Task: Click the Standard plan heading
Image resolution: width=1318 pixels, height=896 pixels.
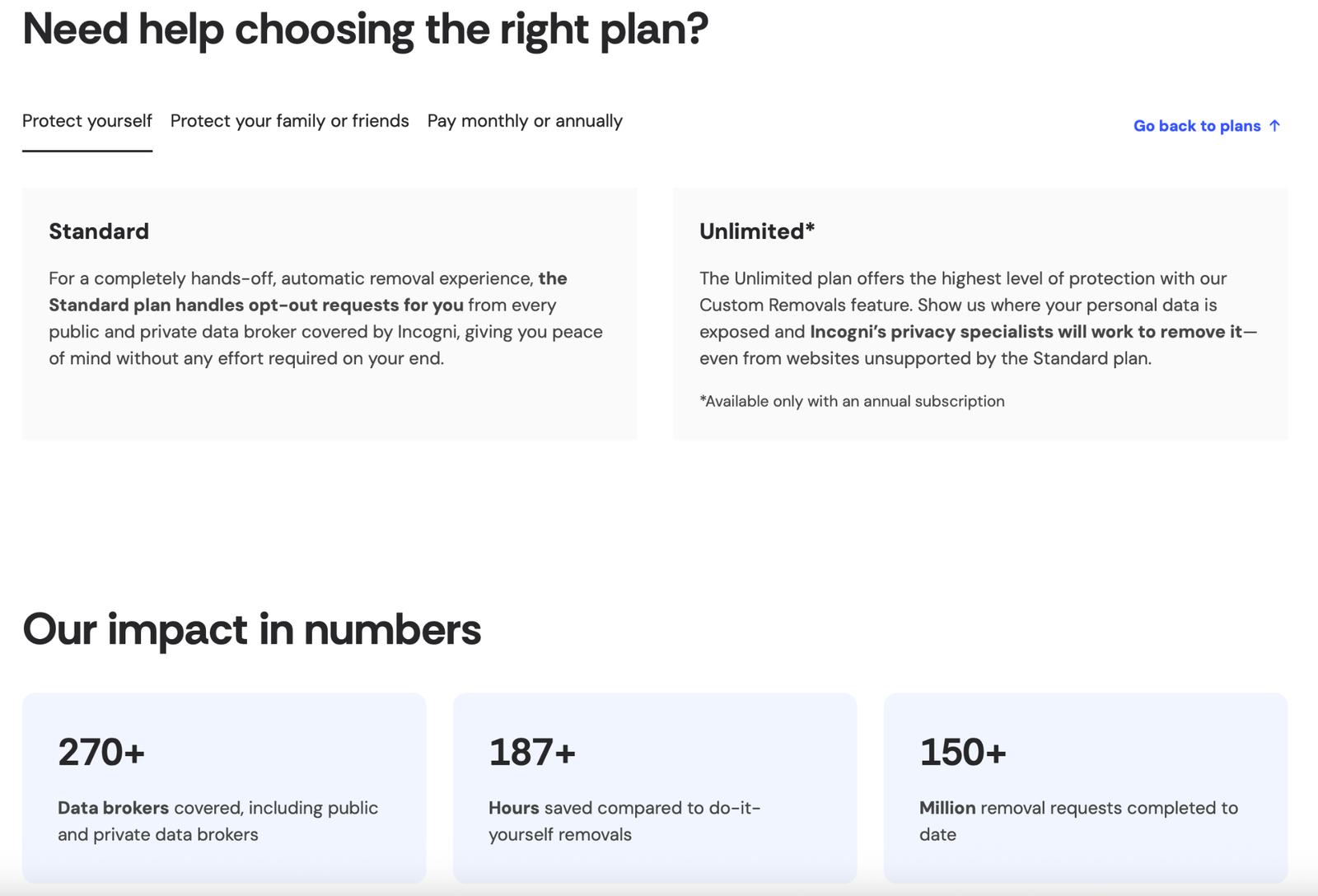Action: [x=99, y=231]
